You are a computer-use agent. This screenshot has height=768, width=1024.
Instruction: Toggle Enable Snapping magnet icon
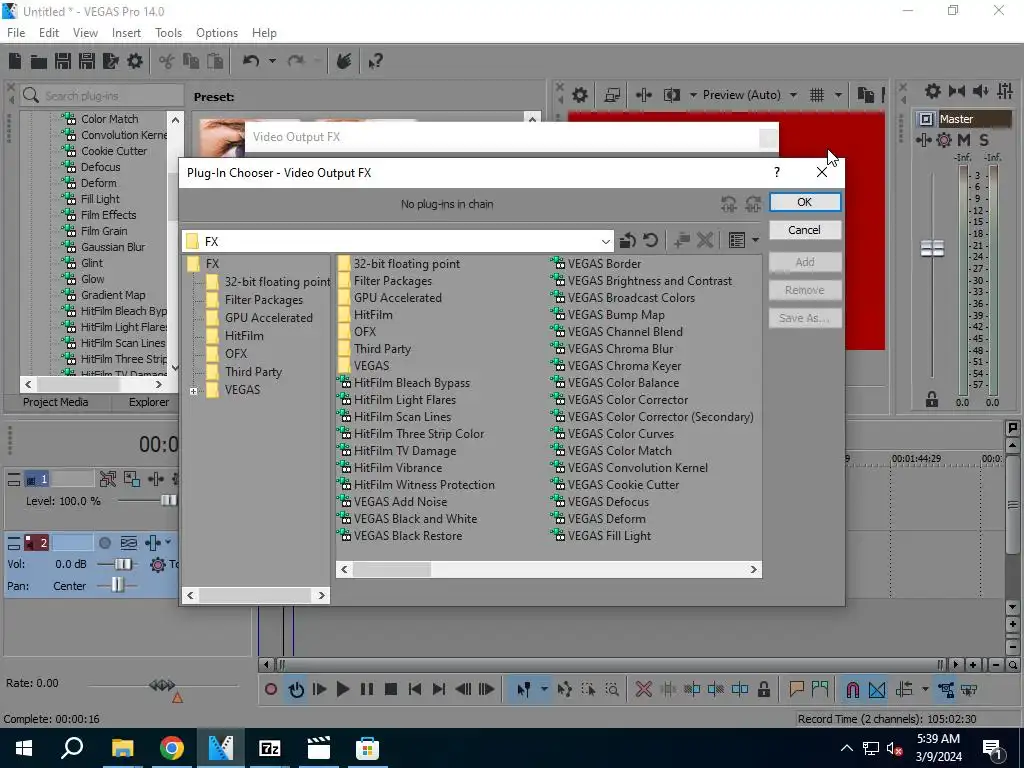click(852, 689)
